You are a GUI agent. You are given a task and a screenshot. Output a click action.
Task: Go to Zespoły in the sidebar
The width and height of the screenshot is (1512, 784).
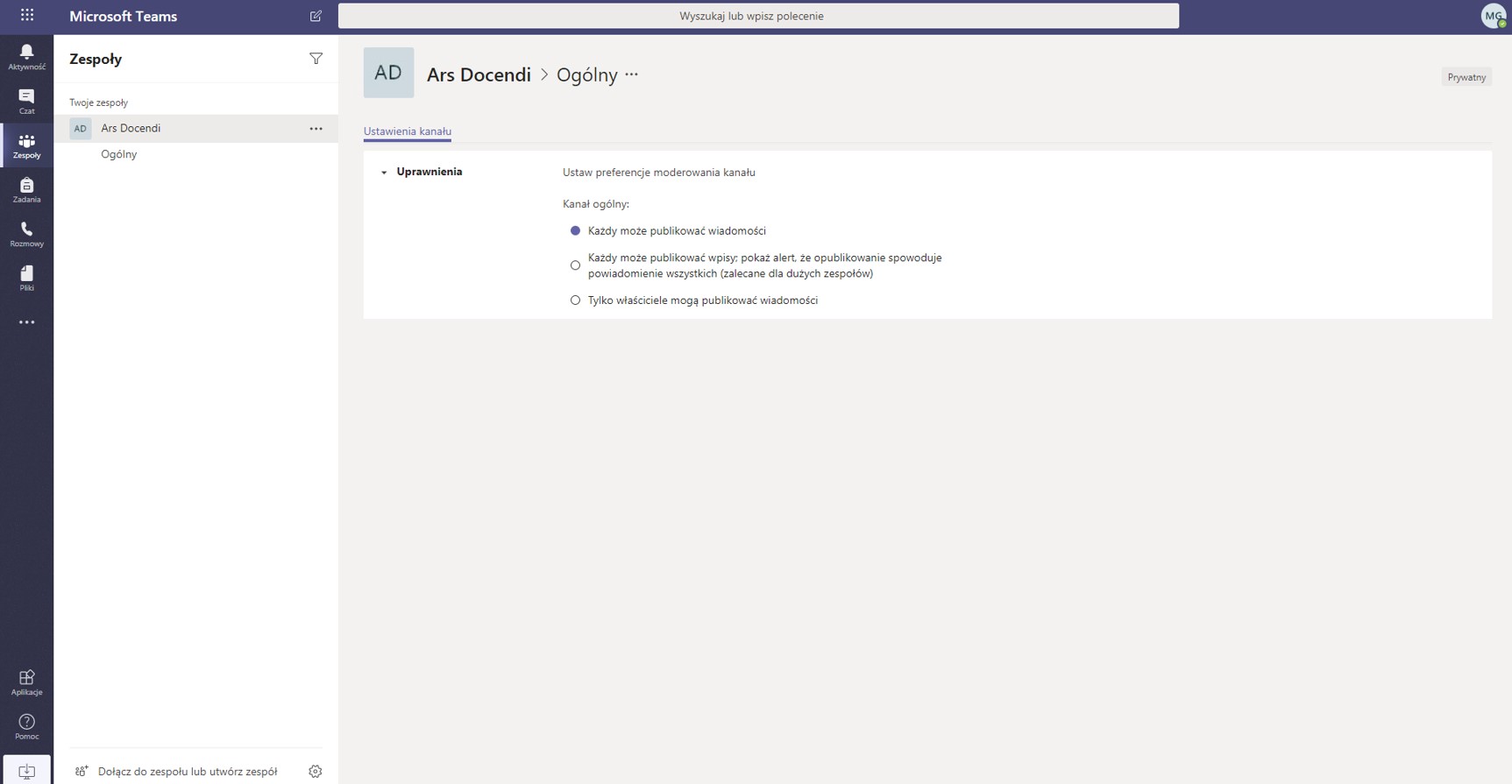tap(26, 145)
